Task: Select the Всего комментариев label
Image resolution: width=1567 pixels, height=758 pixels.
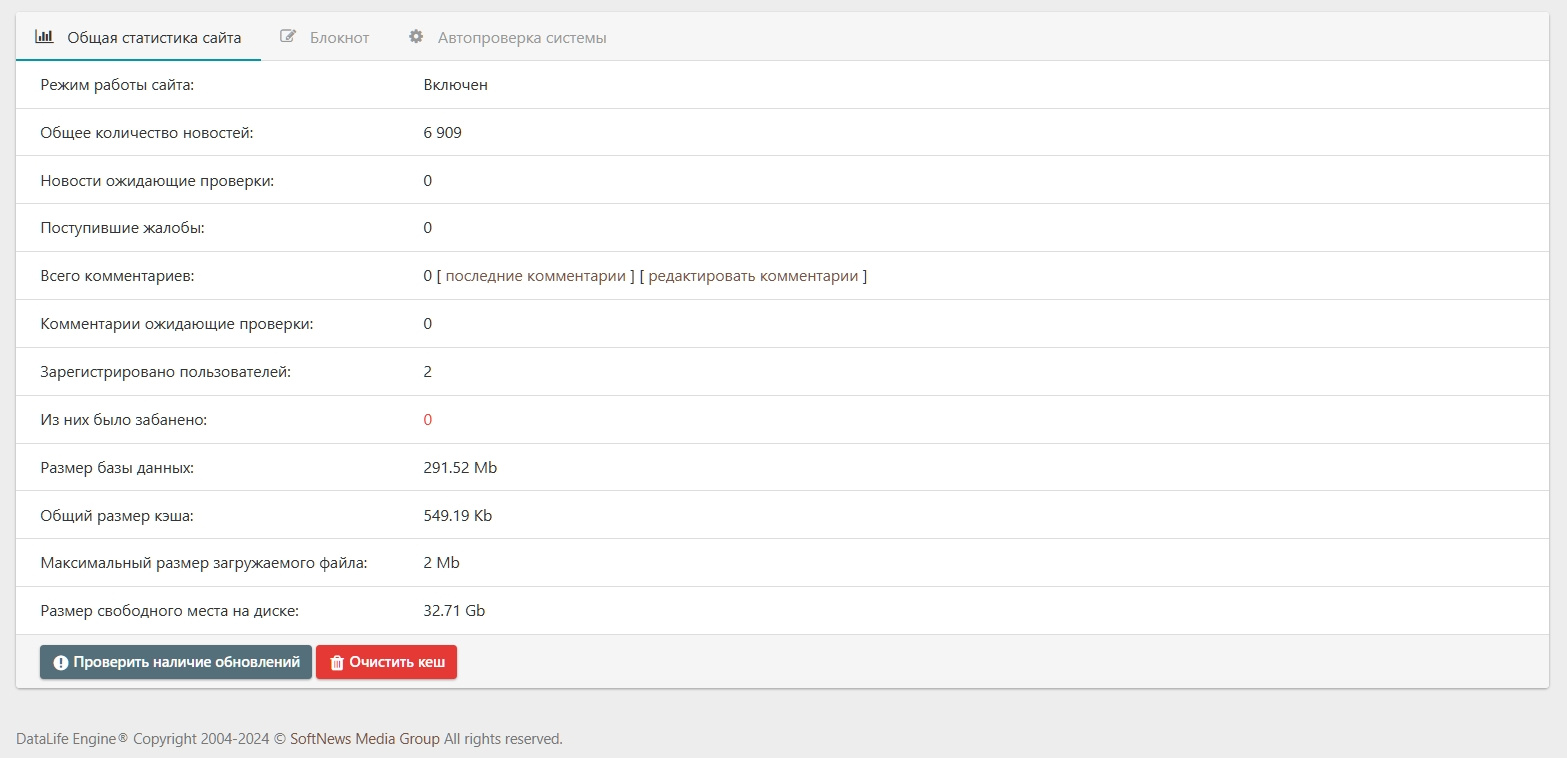Action: click(x=117, y=276)
